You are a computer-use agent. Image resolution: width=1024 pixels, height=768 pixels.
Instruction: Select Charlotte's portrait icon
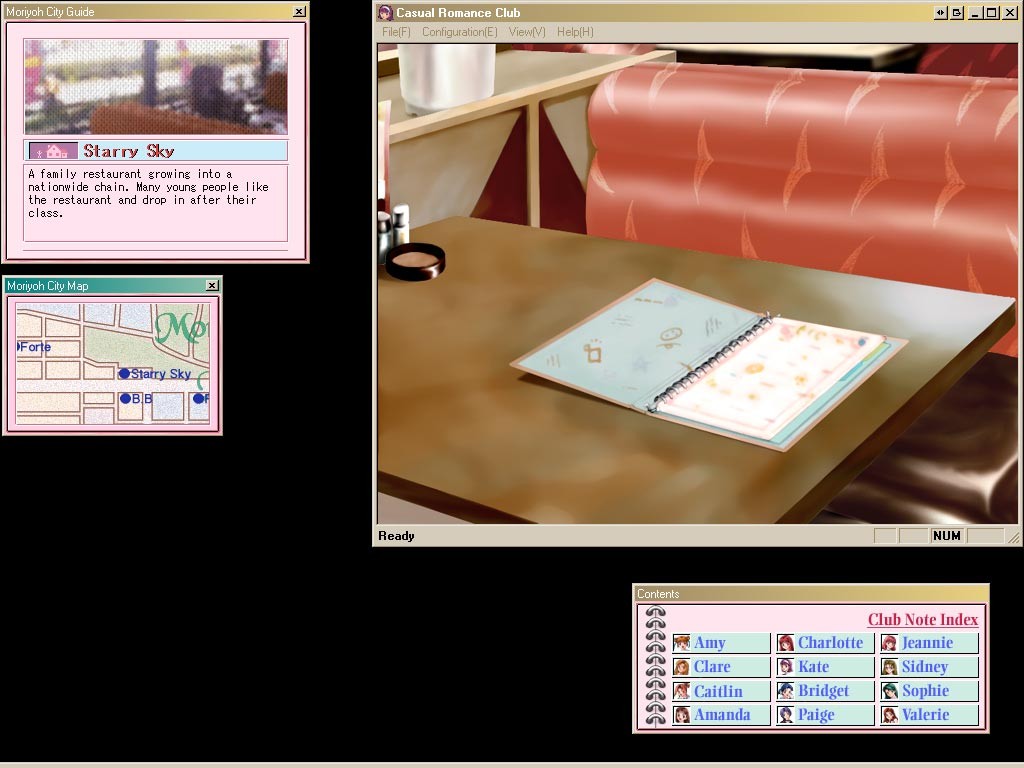point(786,643)
